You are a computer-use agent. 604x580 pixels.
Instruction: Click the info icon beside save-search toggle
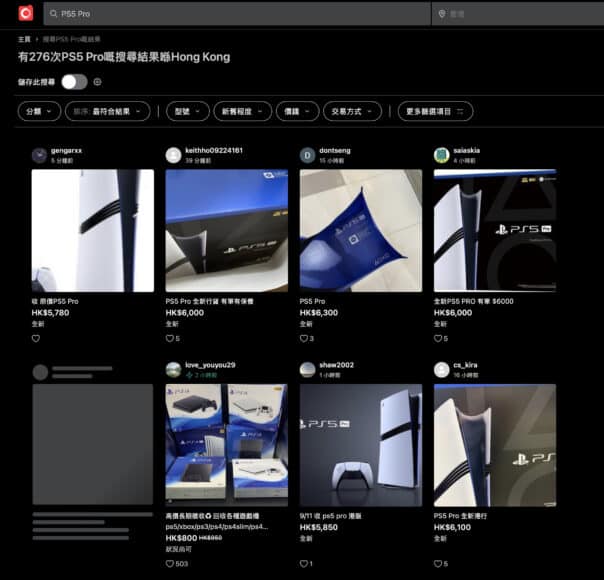[97, 82]
